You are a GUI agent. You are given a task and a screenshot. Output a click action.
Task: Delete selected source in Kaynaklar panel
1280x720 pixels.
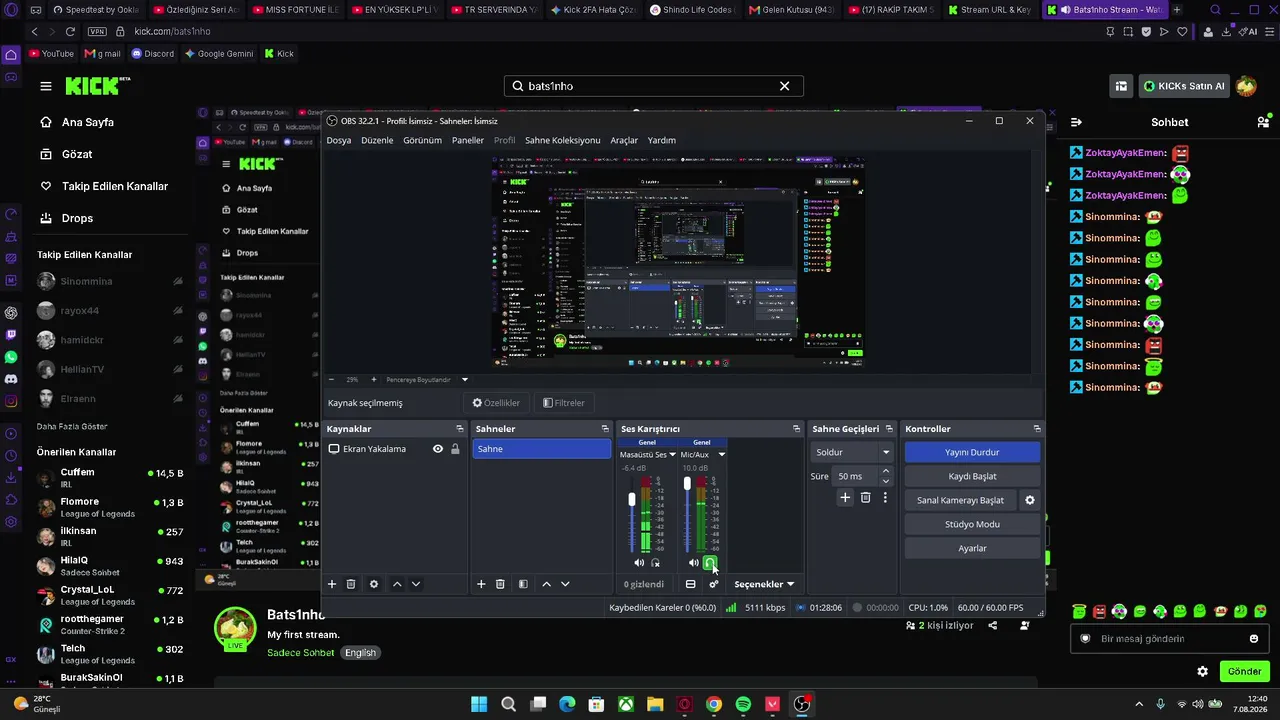click(x=351, y=584)
